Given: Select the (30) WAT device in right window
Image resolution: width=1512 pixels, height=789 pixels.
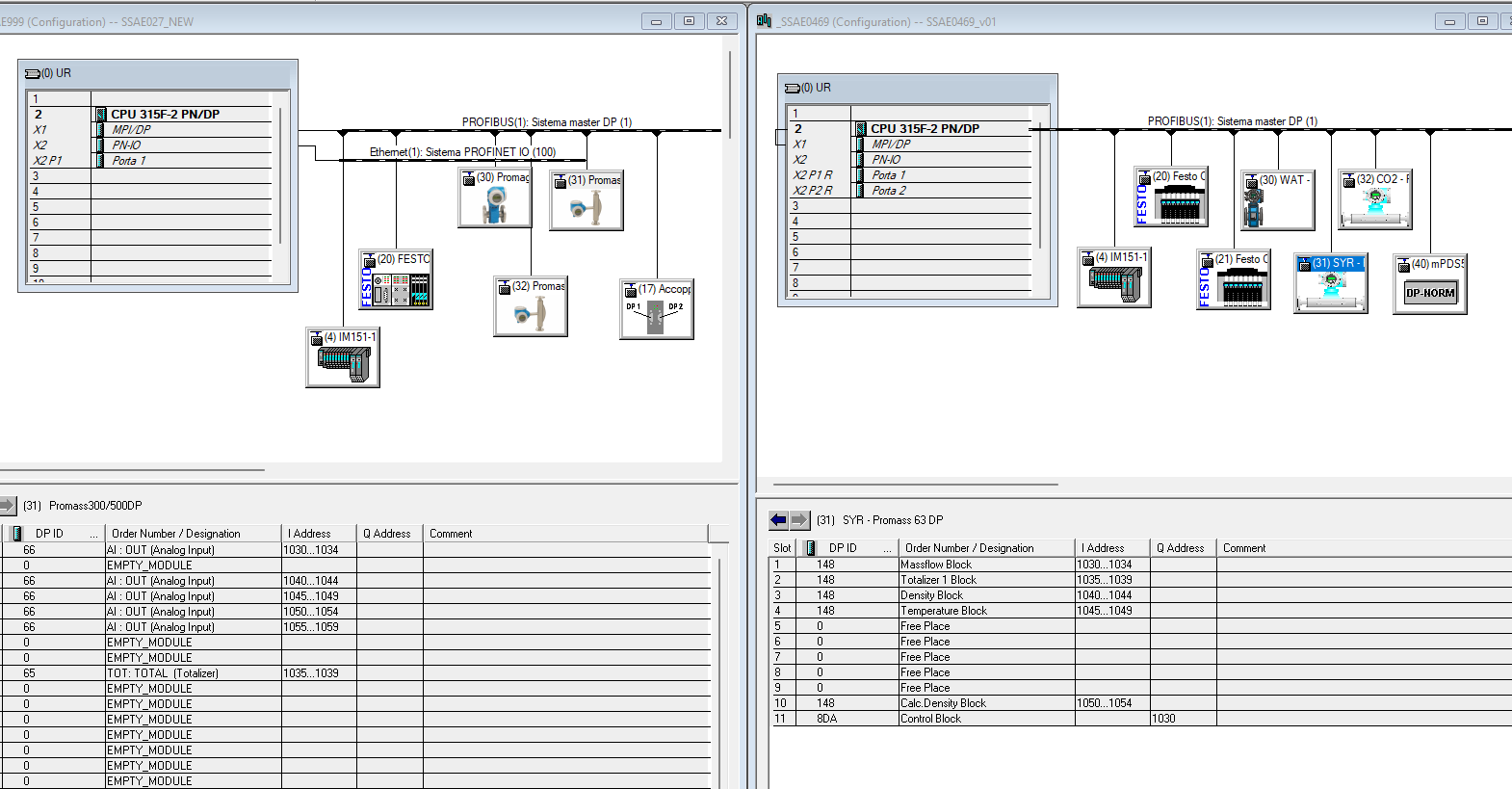Looking at the screenshot, I should [x=1278, y=199].
